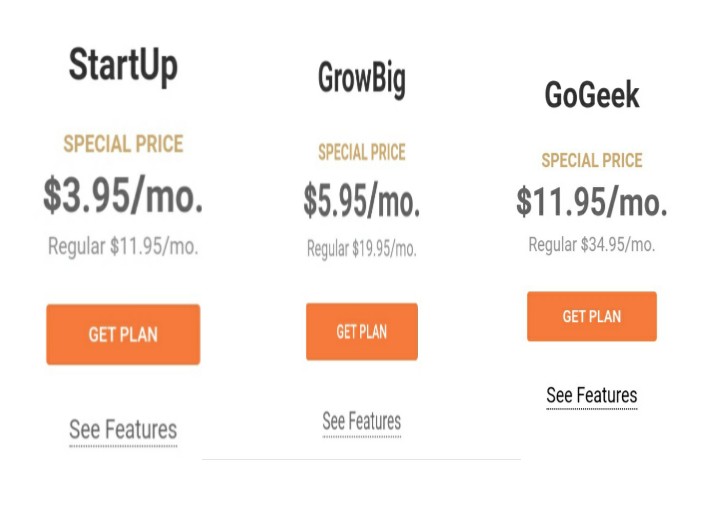Screen dimensions: 711x529
Task: Click SPECIAL PRICE label above $5.95/mo.
Action: click(361, 152)
